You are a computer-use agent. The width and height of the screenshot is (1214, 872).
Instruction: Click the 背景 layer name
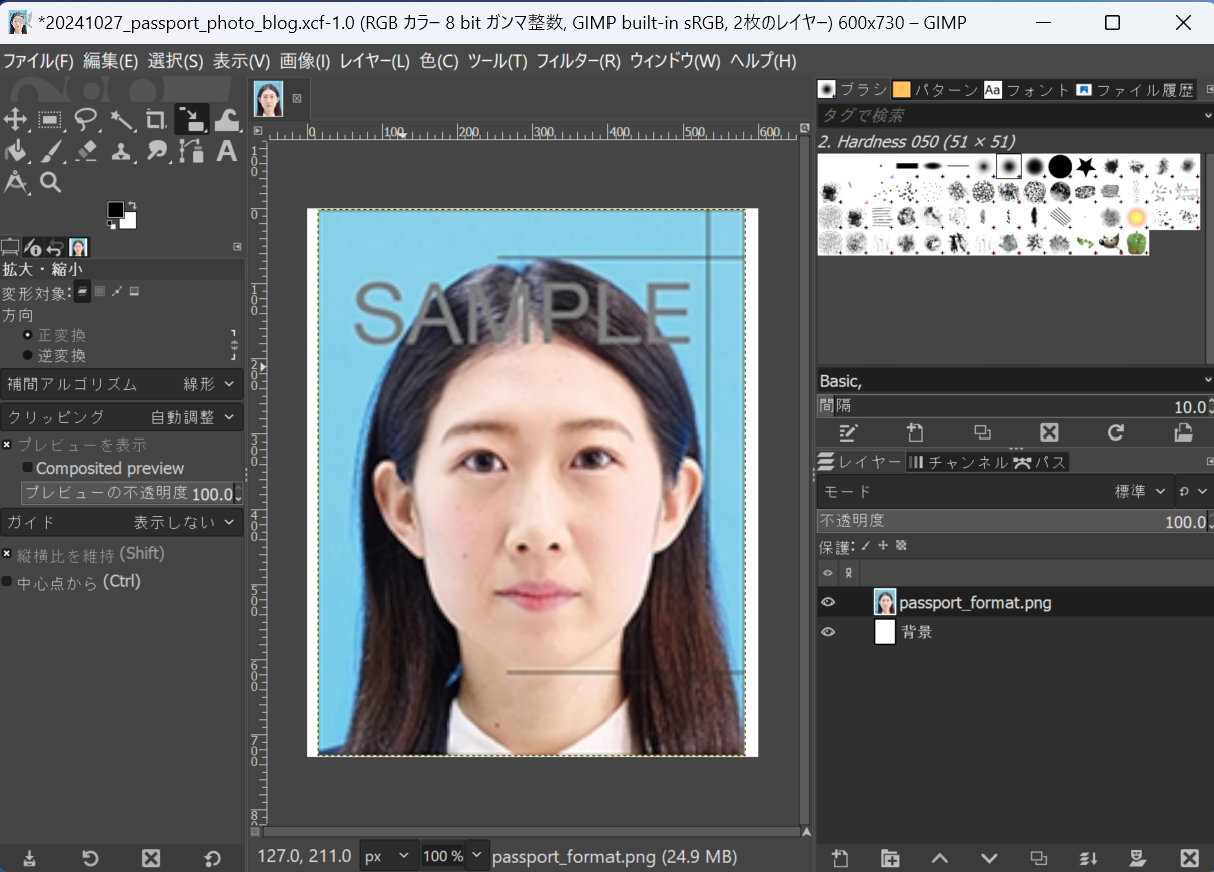point(917,632)
